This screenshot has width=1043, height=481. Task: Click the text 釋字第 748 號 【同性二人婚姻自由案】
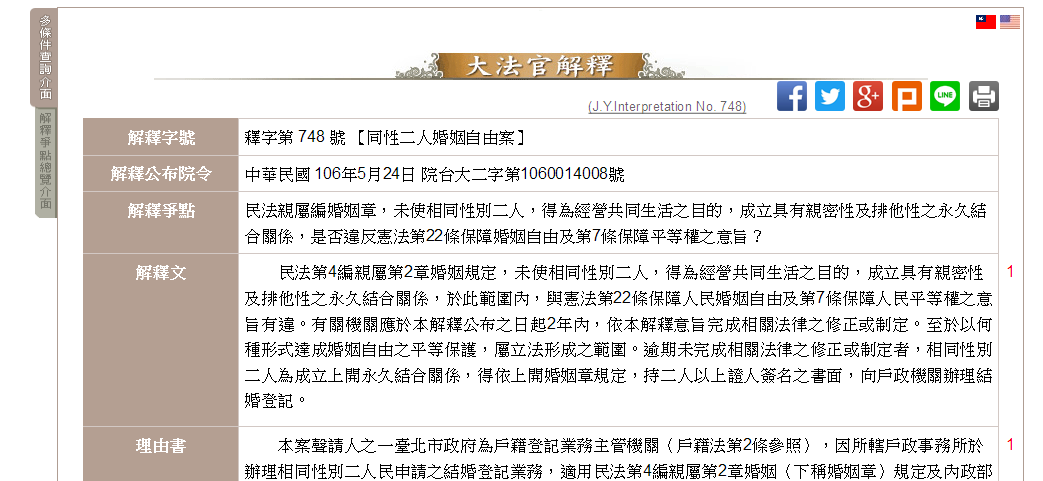[x=386, y=138]
